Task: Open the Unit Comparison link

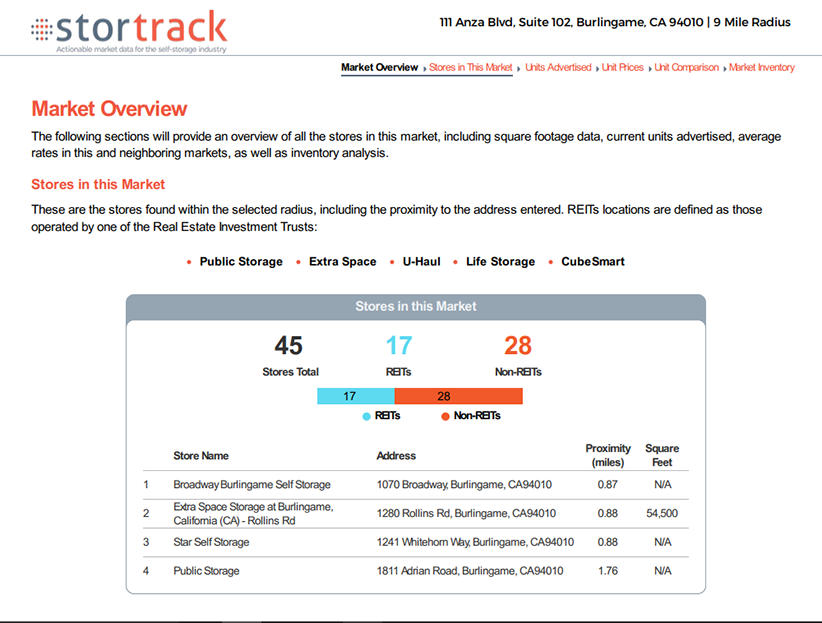Action: [686, 67]
